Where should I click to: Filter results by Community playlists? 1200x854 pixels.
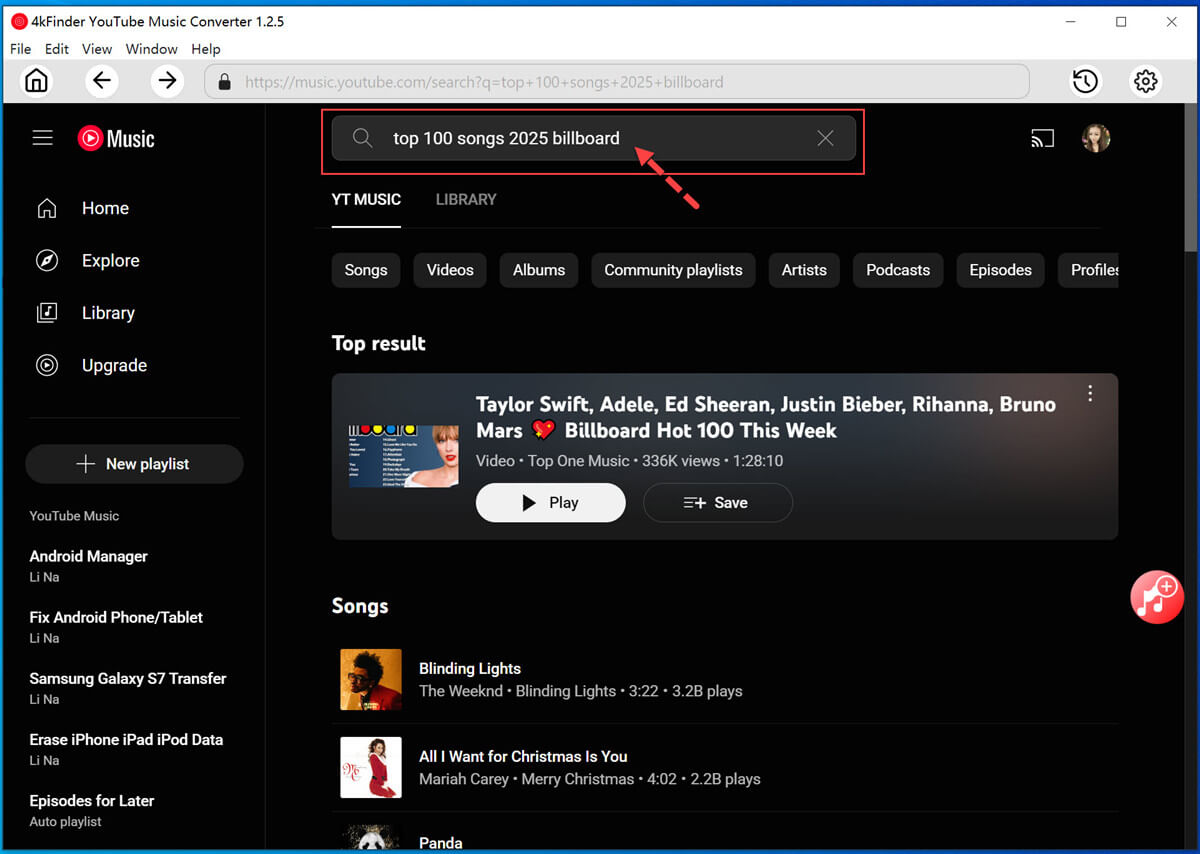pyautogui.click(x=673, y=270)
